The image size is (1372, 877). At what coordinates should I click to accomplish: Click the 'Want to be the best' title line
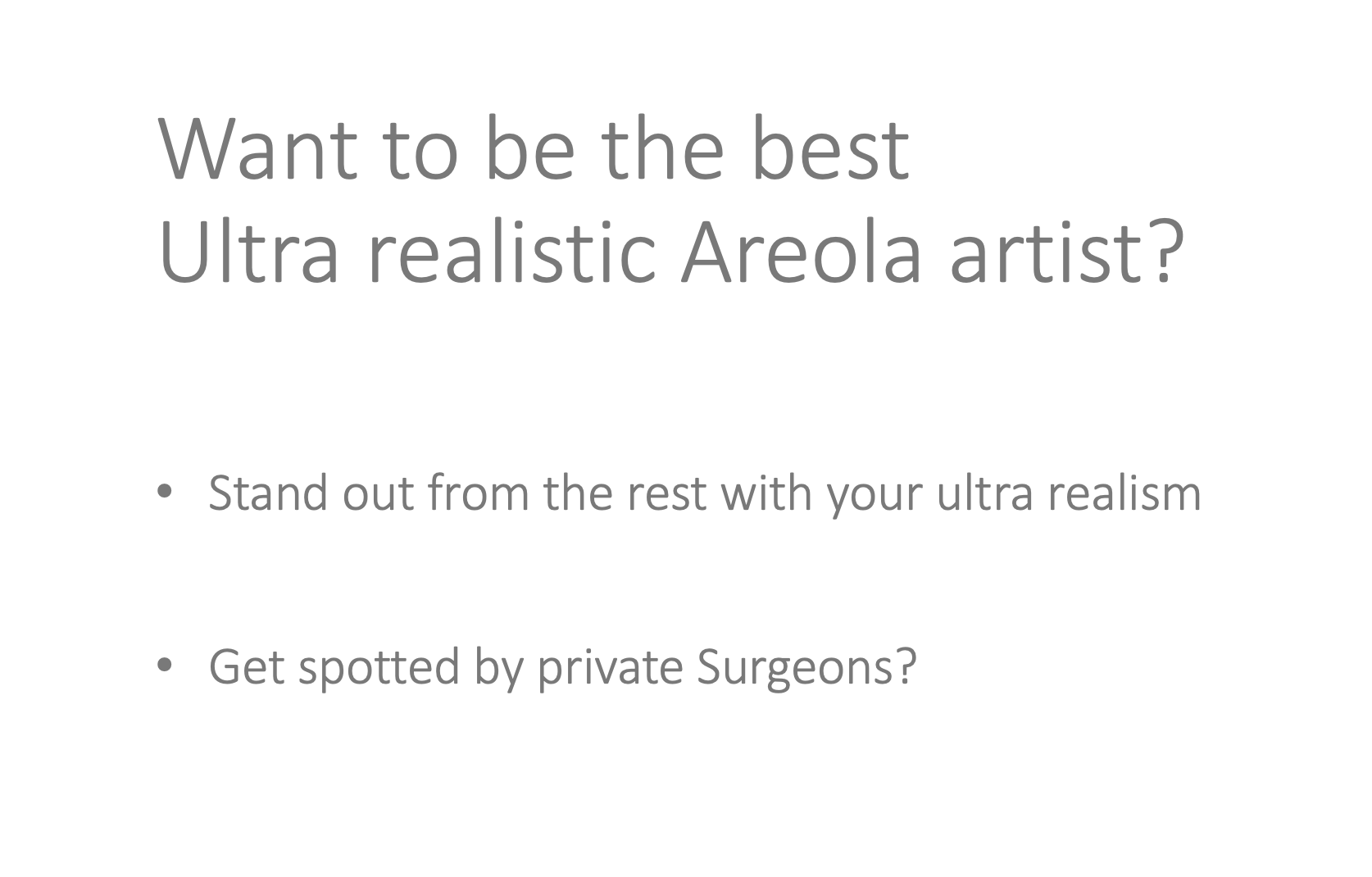534,148
